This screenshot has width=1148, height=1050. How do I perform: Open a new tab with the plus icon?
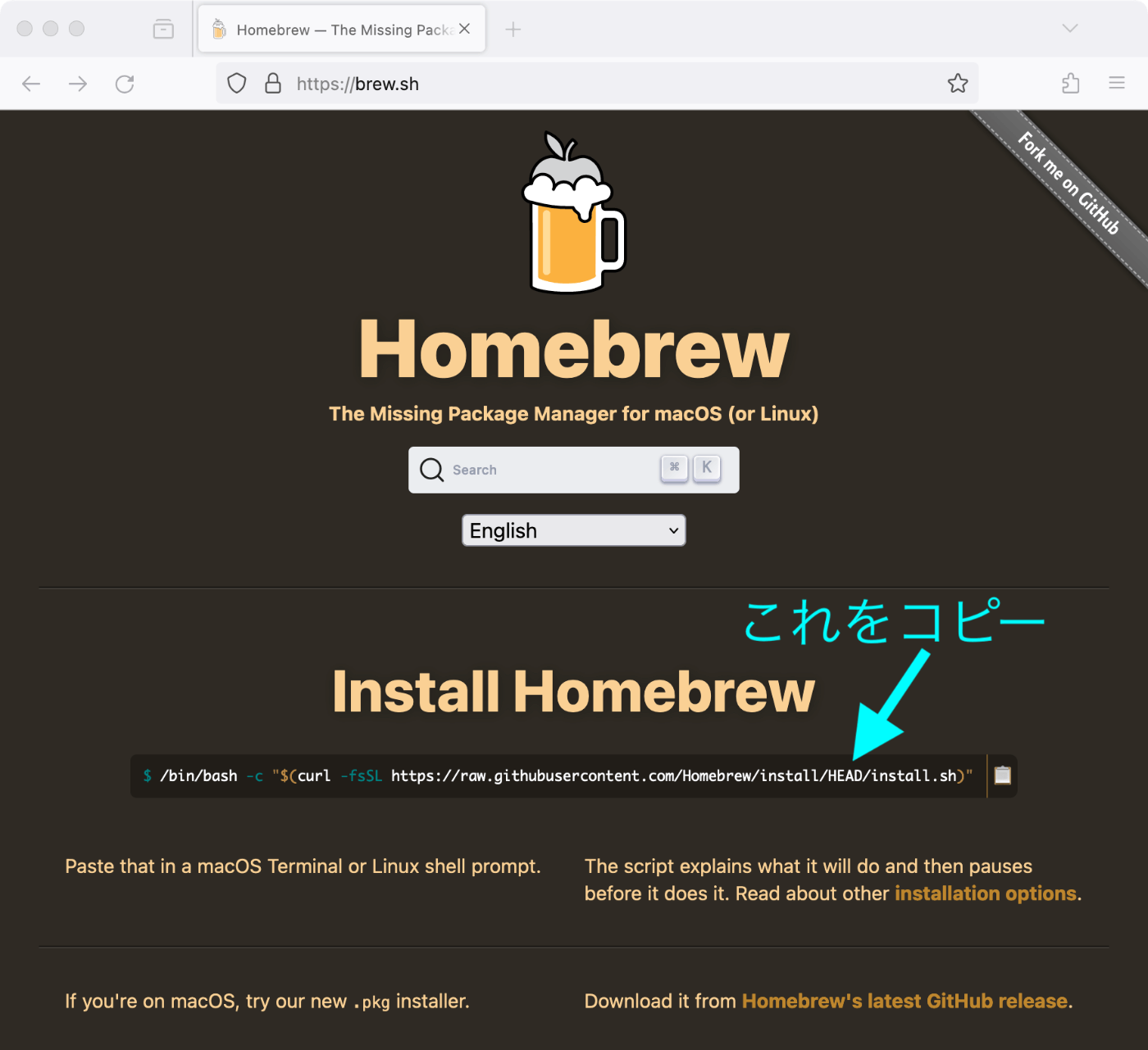(513, 30)
